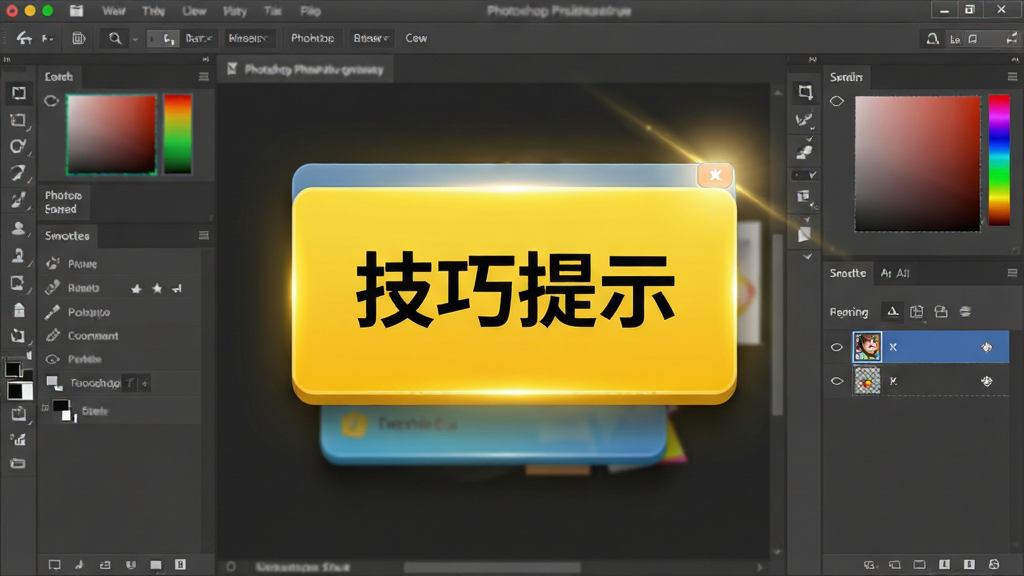
Task: Open the right Sprdin panel menu
Action: coord(1012,76)
